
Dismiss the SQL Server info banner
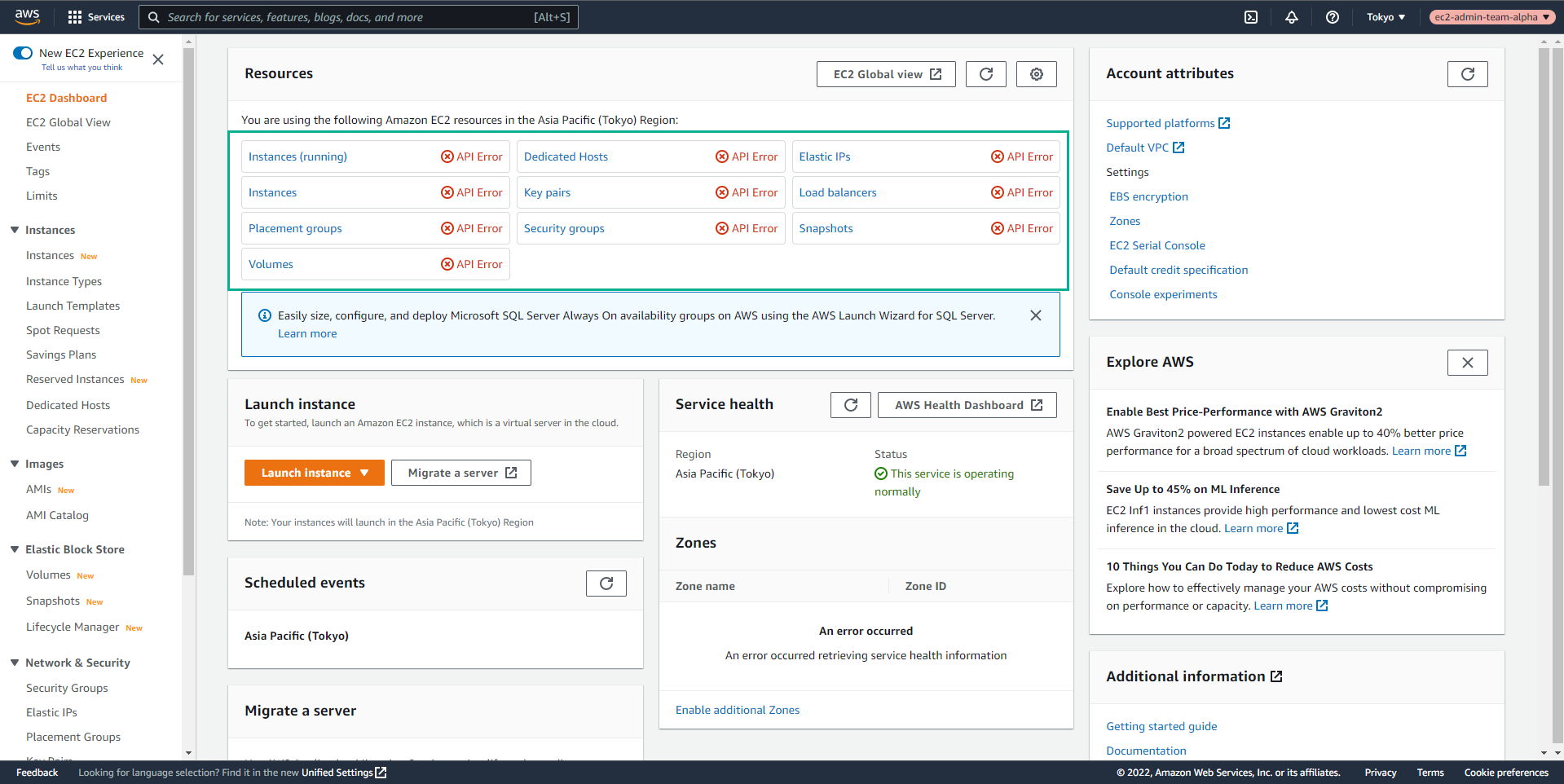click(1036, 315)
